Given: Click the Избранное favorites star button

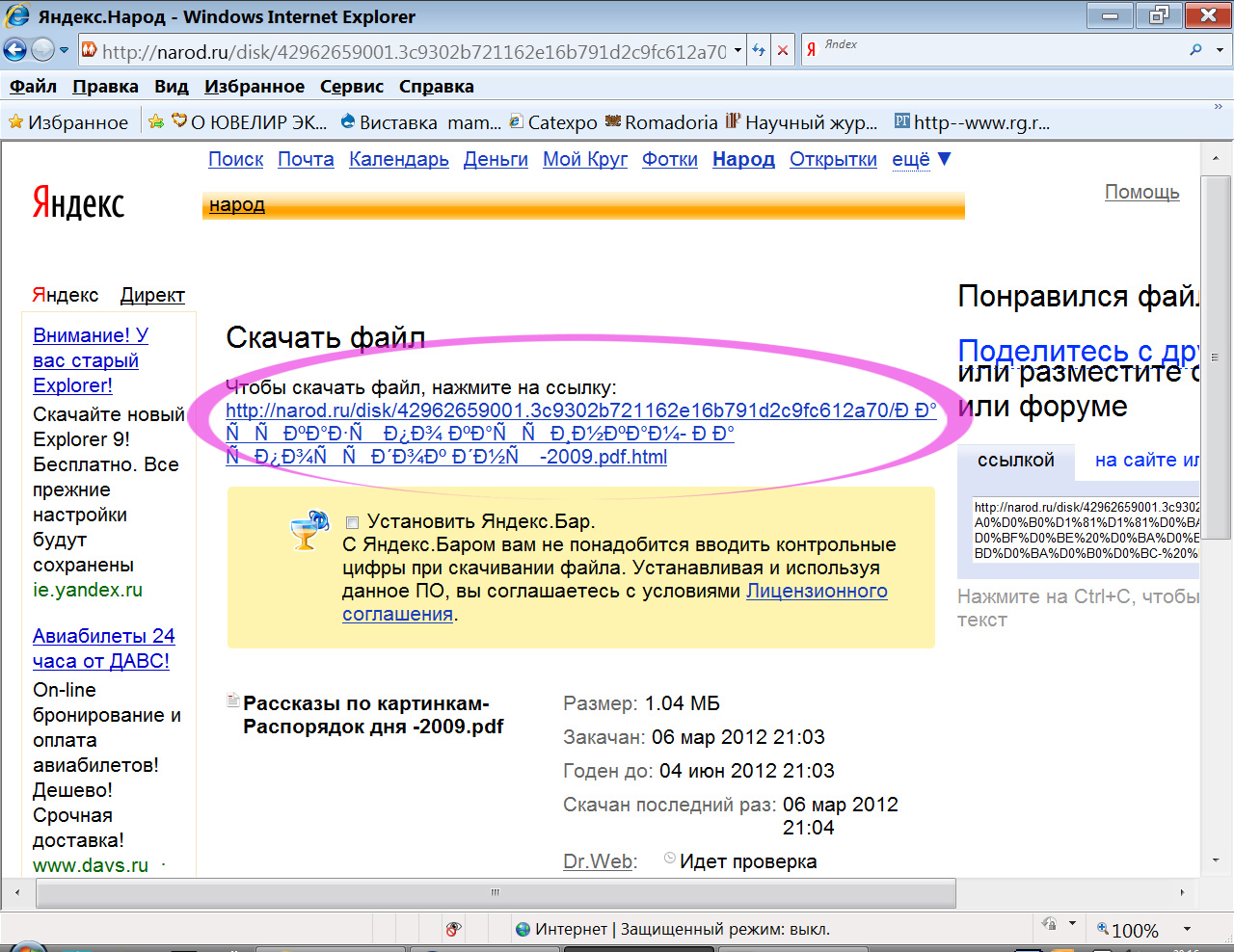Looking at the screenshot, I should (x=67, y=122).
